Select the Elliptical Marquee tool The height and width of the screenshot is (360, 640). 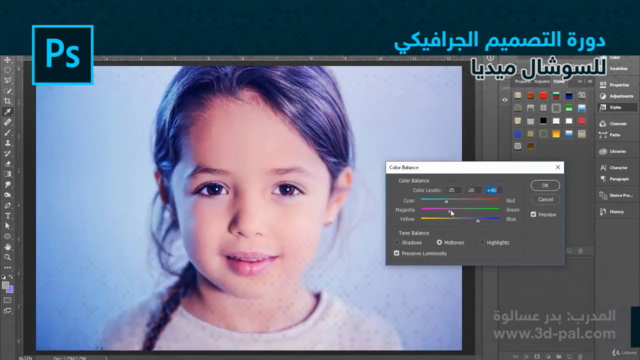pos(7,70)
